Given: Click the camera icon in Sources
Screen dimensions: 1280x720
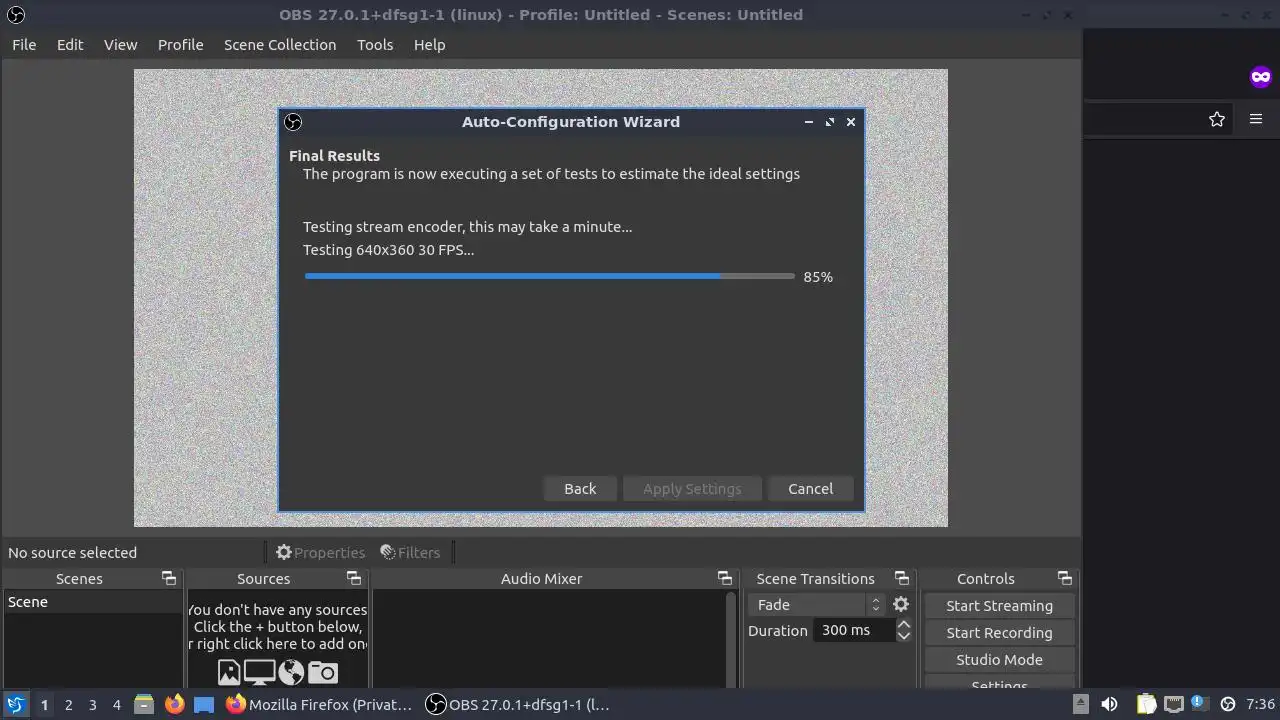Looking at the screenshot, I should click(x=323, y=673).
